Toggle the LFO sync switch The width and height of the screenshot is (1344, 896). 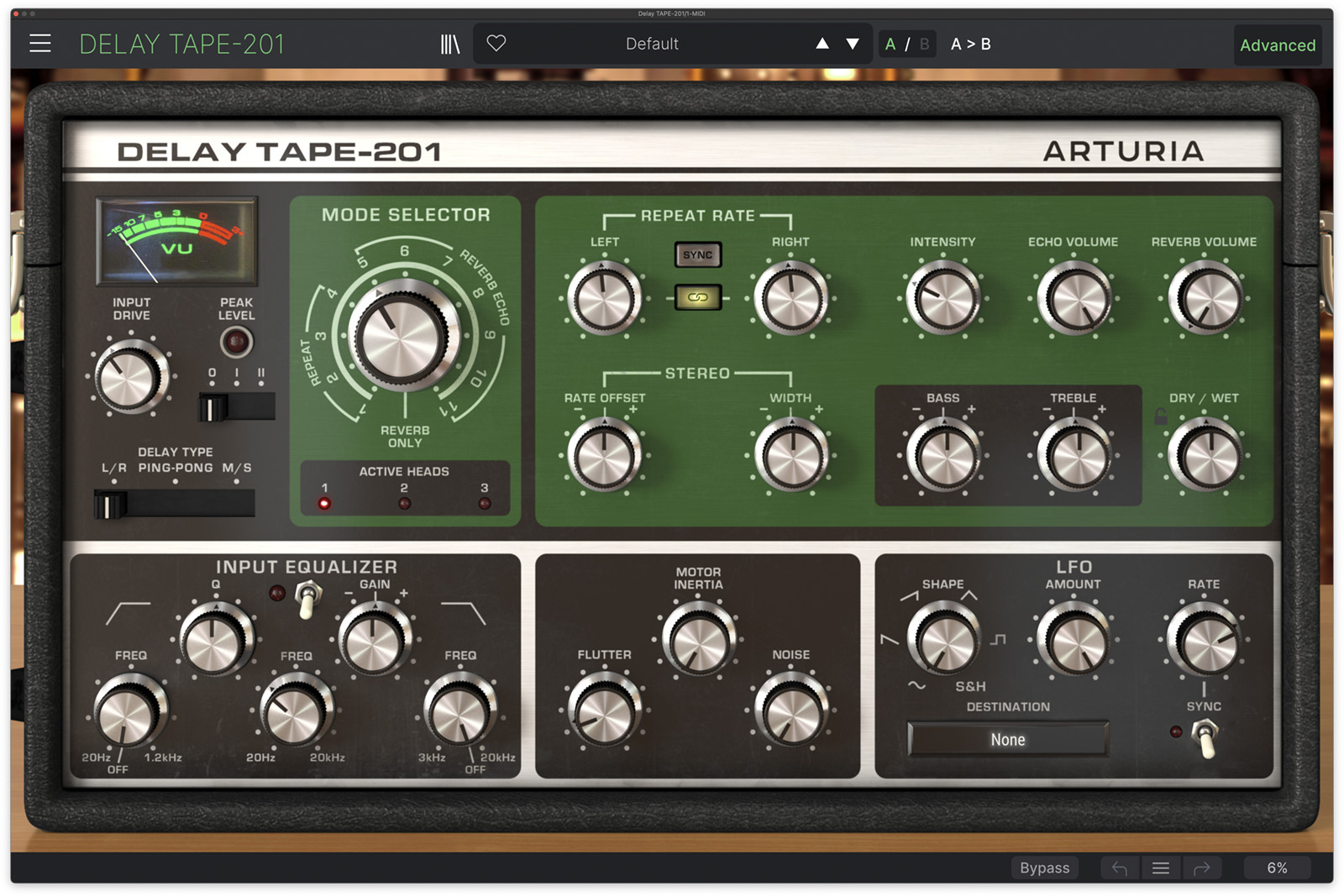pyautogui.click(x=1206, y=740)
